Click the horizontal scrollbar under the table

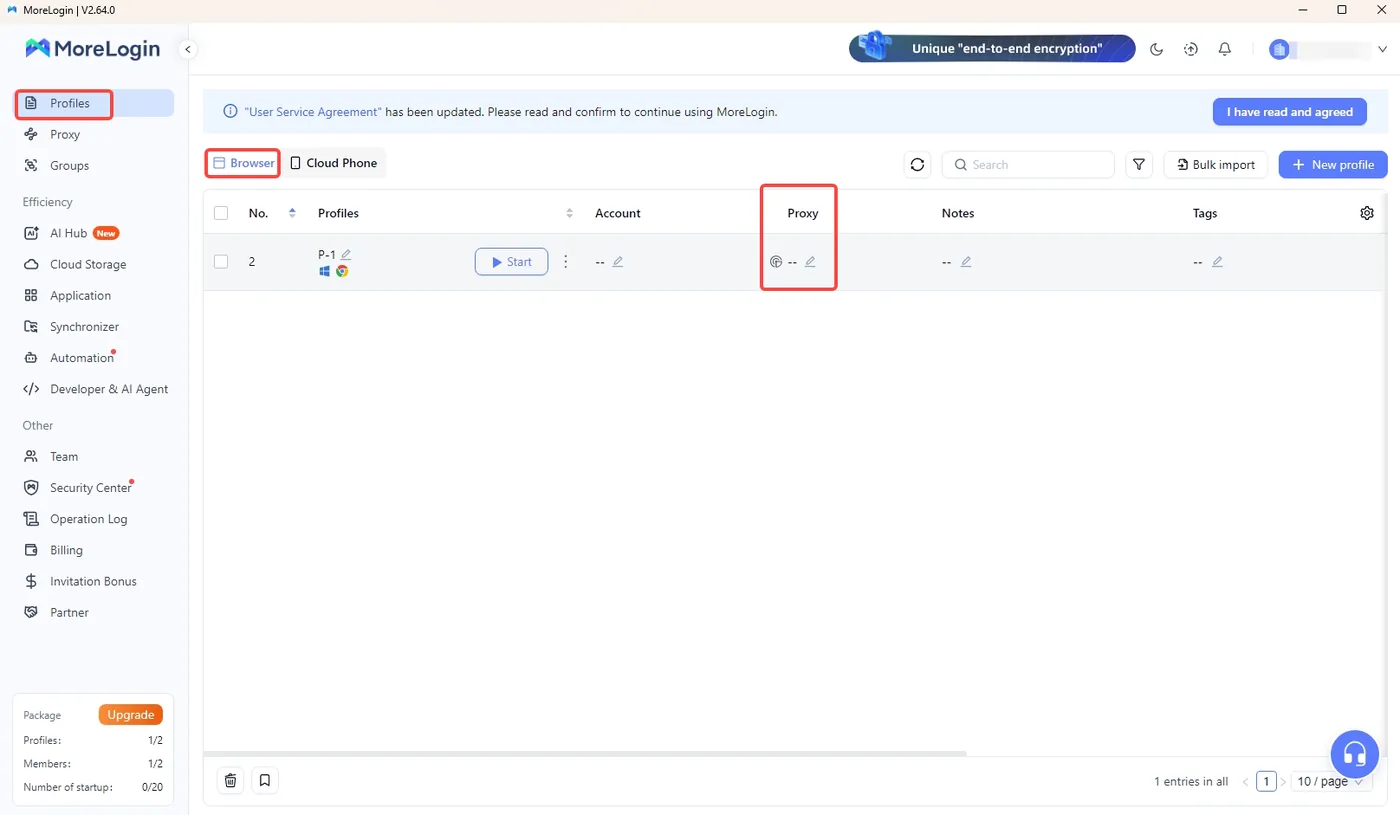tap(585, 753)
